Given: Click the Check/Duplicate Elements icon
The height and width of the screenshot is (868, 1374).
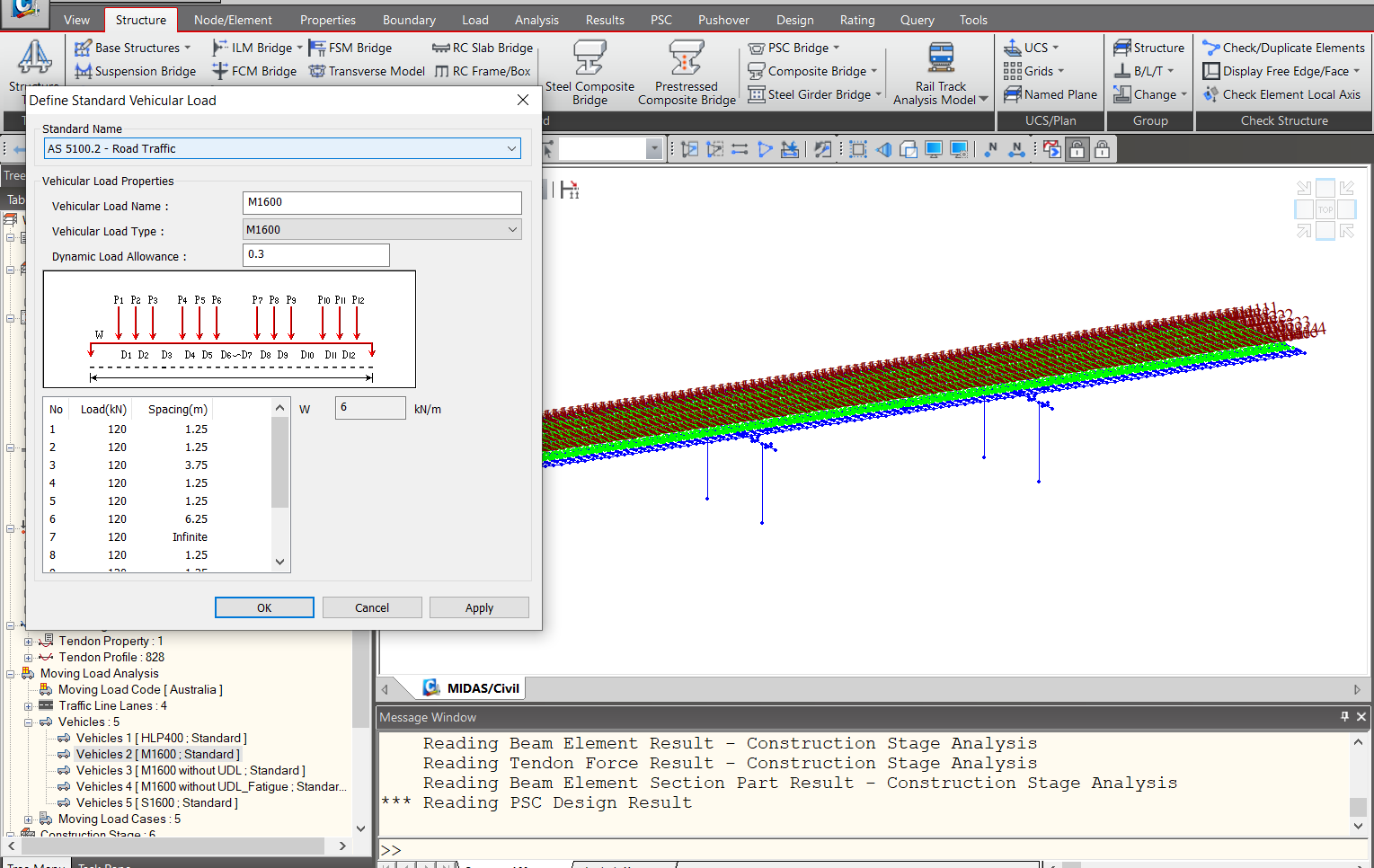Looking at the screenshot, I should [1282, 47].
